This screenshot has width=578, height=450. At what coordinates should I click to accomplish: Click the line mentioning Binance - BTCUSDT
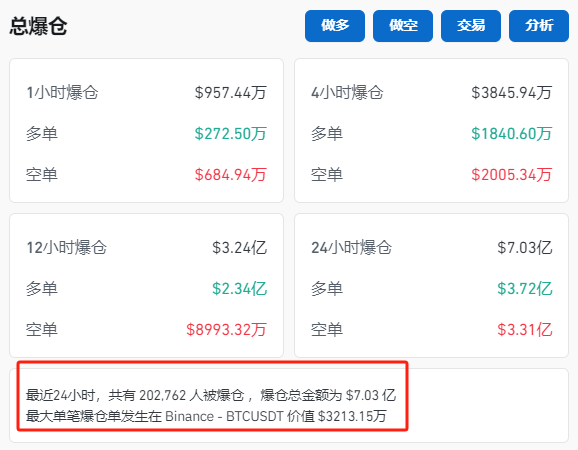coord(206,416)
